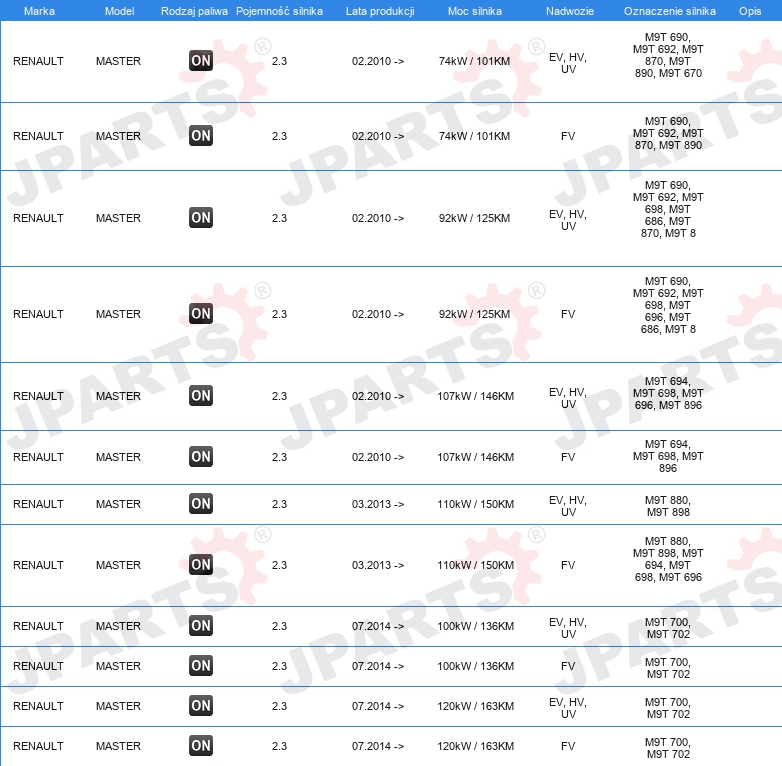
Task: Click the ON fuel icon in the 74kW FV row
Action: 201,136
